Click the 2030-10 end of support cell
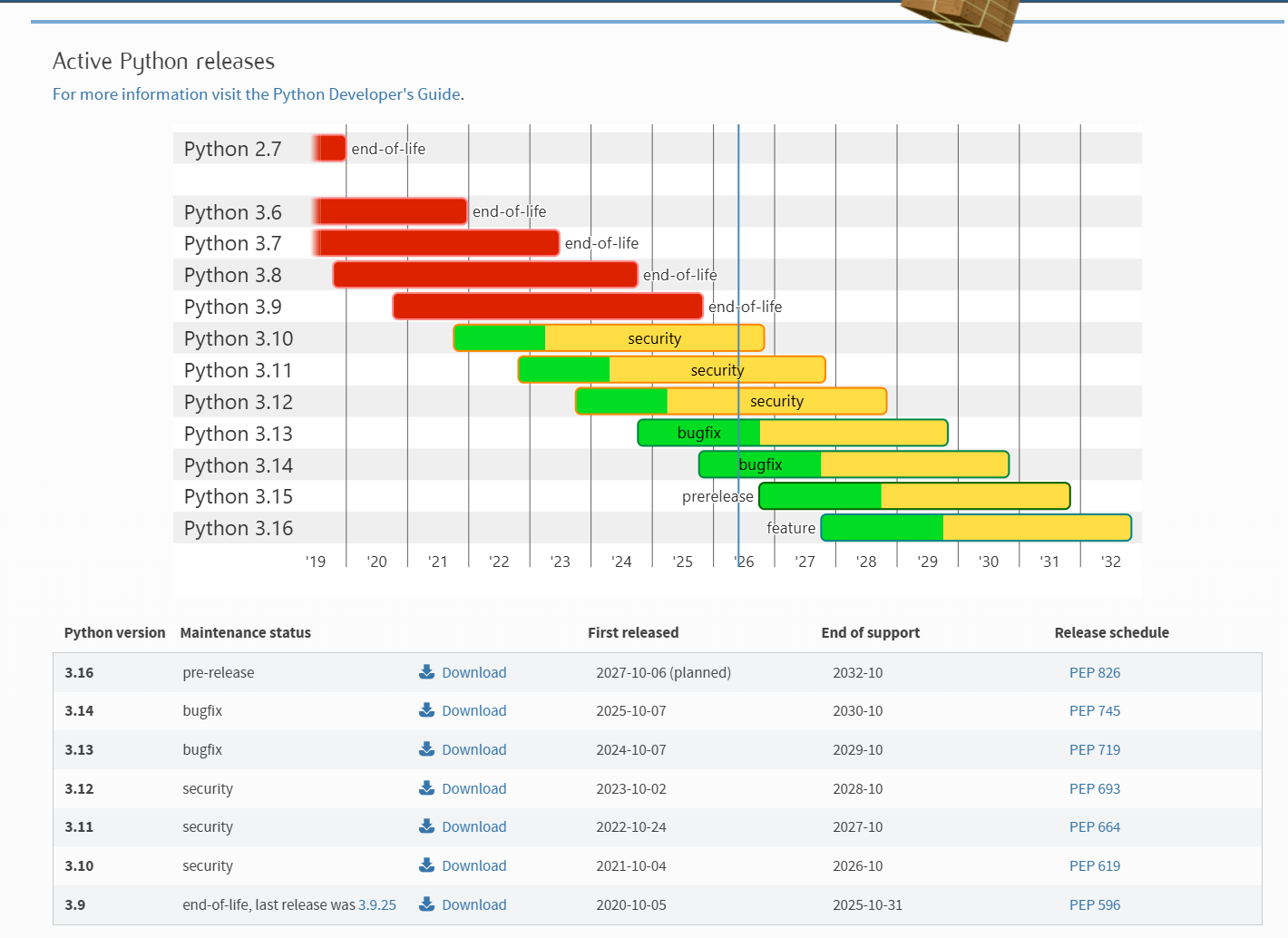1288x938 pixels. click(x=858, y=710)
